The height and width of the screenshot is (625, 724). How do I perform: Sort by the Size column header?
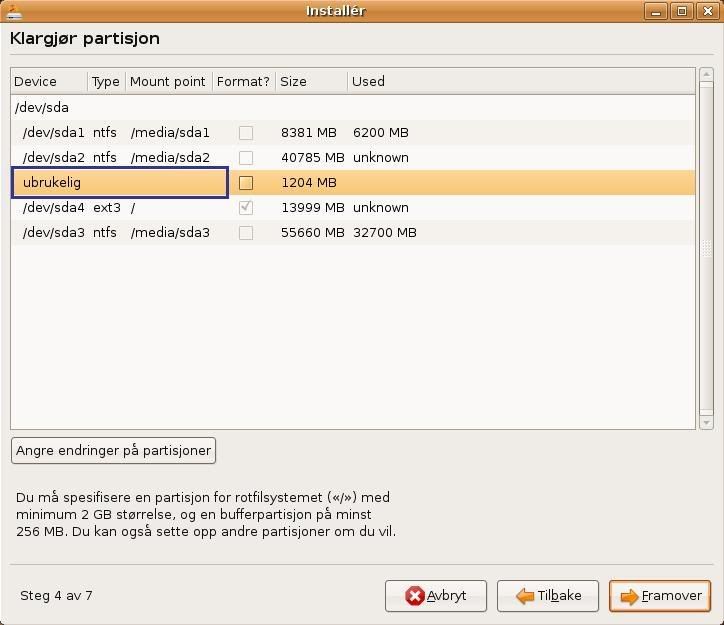(311, 81)
